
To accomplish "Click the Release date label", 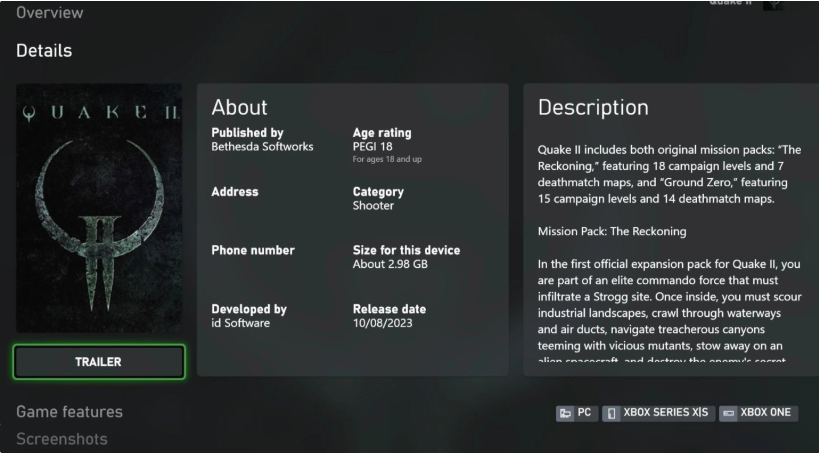I will point(389,309).
